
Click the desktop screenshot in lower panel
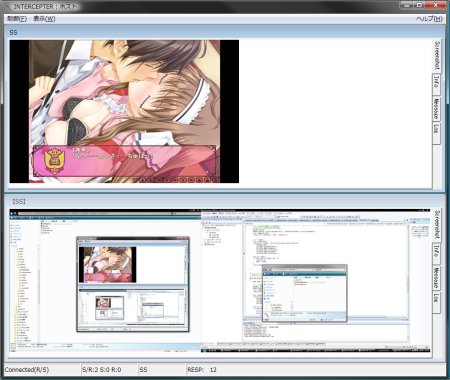(220, 281)
